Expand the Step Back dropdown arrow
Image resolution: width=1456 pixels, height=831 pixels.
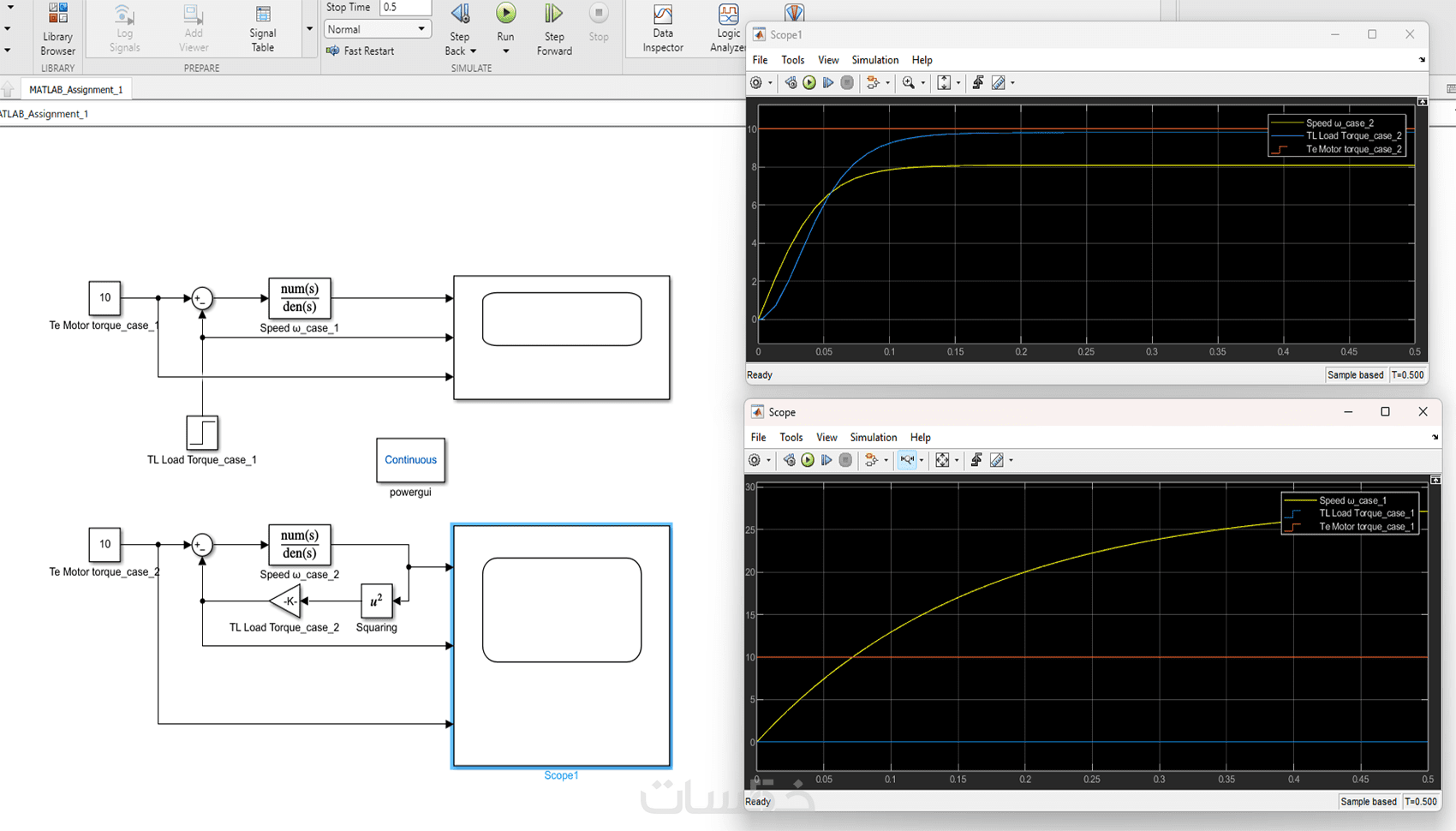coord(473,51)
